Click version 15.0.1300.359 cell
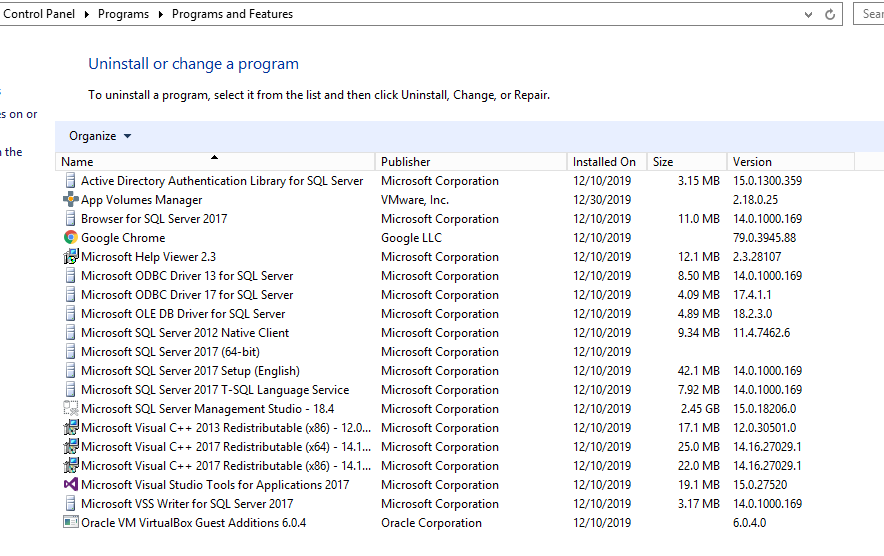Viewport: 884px width, 556px height. pos(767,180)
